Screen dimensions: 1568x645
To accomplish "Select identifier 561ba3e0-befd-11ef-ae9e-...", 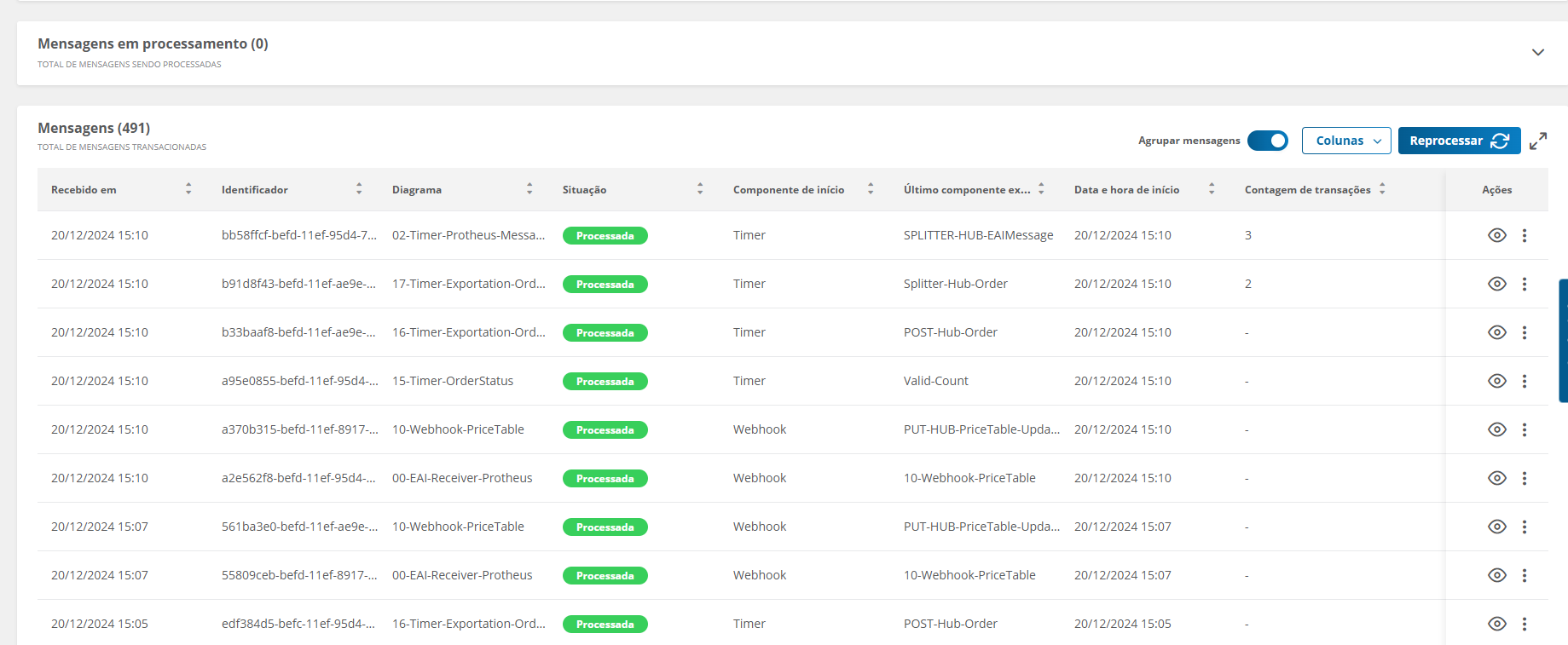I will coord(299,527).
